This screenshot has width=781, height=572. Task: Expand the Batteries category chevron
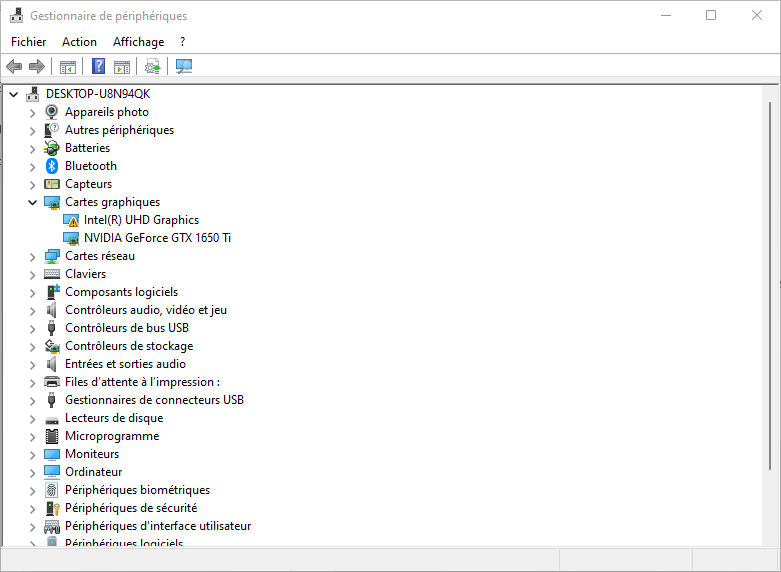pos(32,149)
